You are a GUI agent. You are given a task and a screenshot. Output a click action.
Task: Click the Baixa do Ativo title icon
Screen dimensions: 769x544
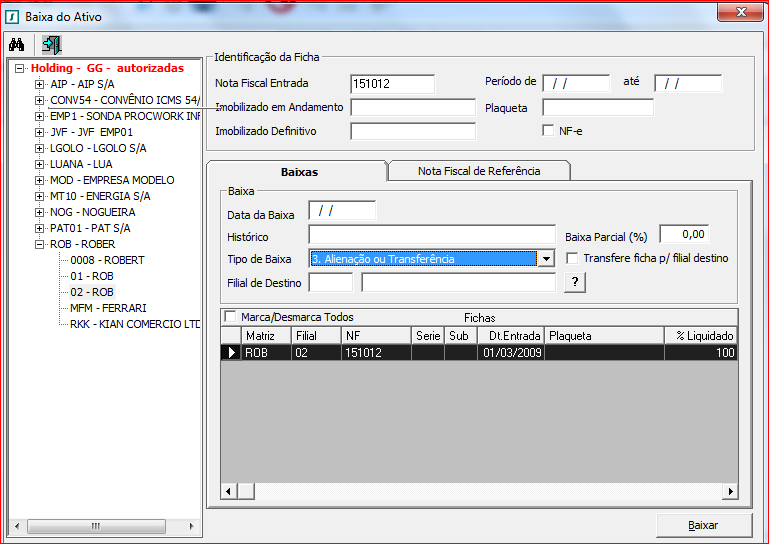coord(13,15)
